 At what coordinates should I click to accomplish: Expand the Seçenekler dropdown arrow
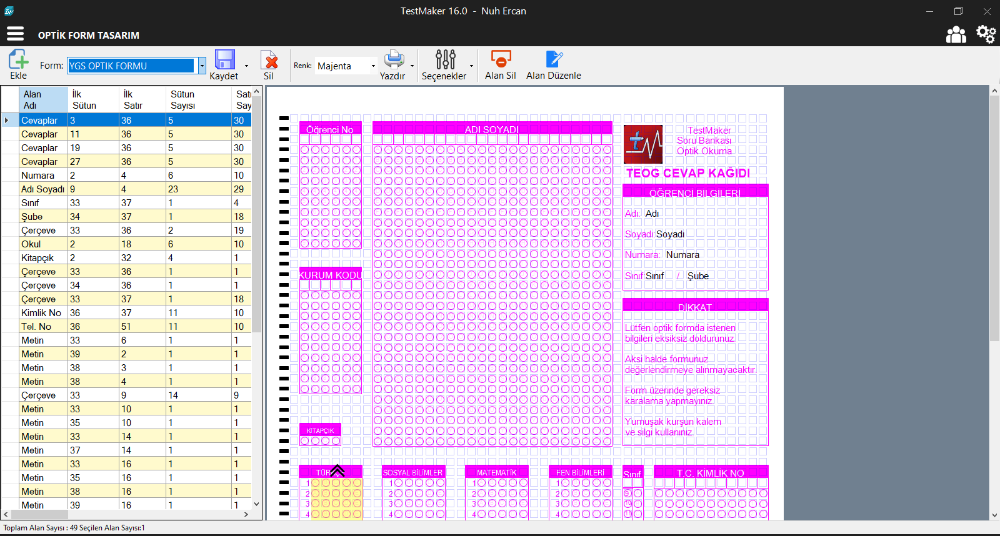(471, 66)
